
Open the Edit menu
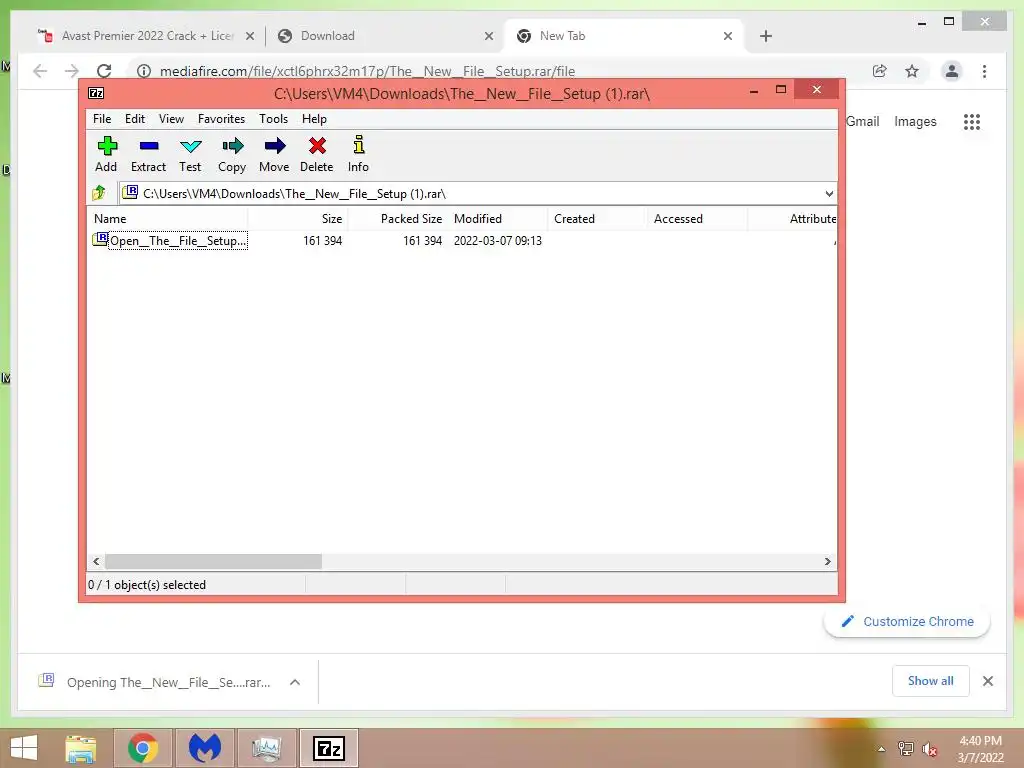[x=135, y=119]
